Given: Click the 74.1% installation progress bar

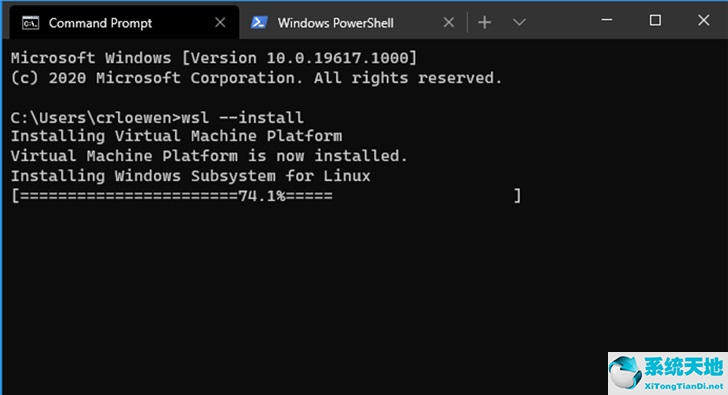Looking at the screenshot, I should (x=266, y=196).
